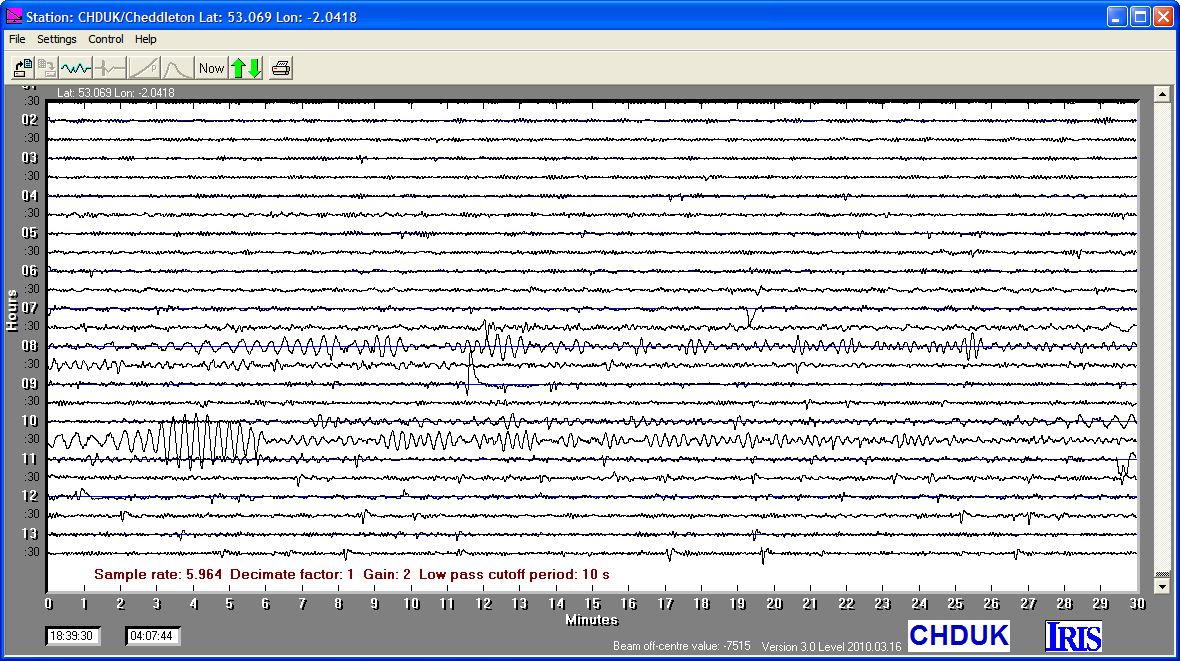Click the application icon in title bar
Image resolution: width=1180 pixels, height=661 pixels.
coord(14,16)
